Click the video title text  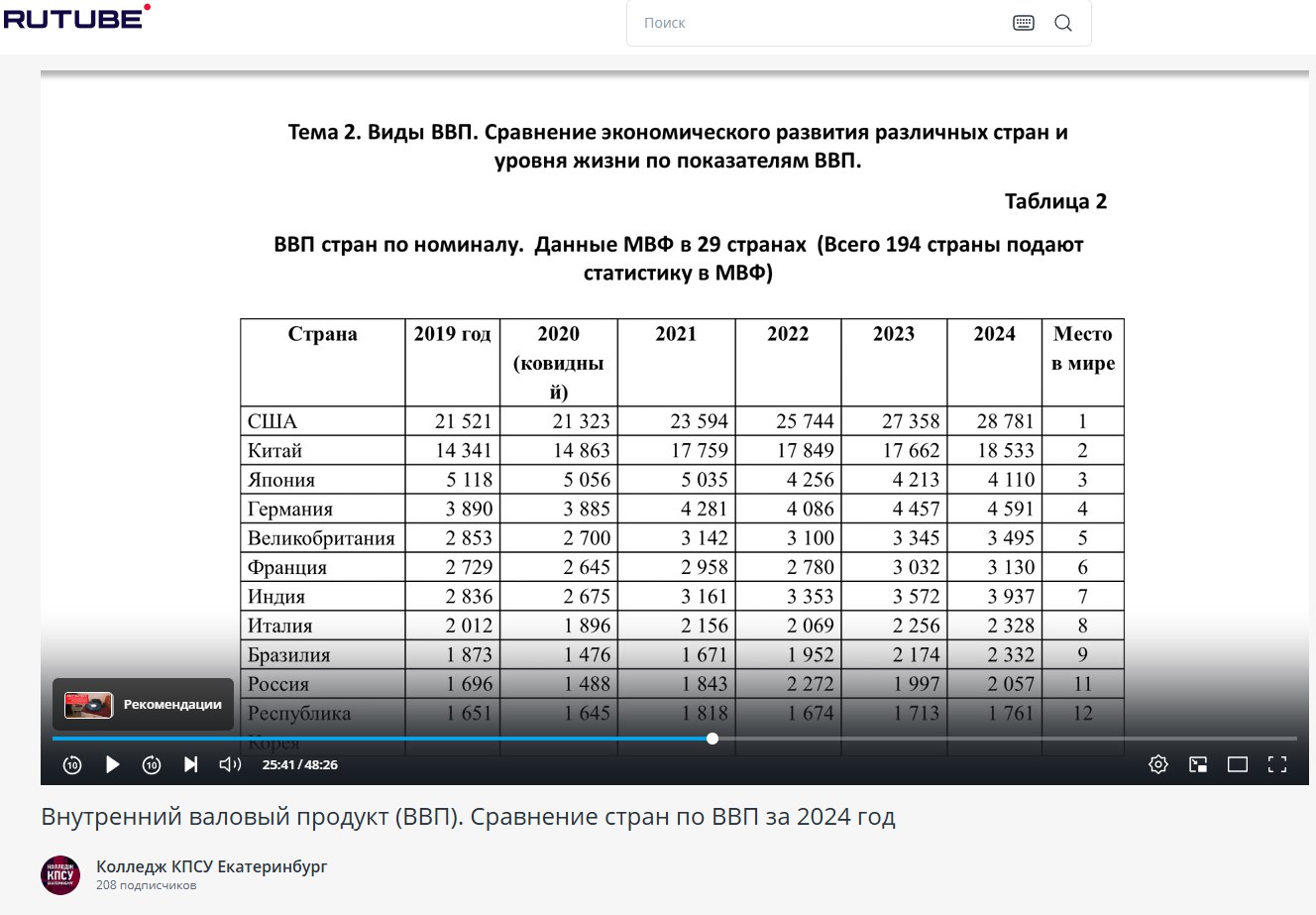(x=468, y=817)
